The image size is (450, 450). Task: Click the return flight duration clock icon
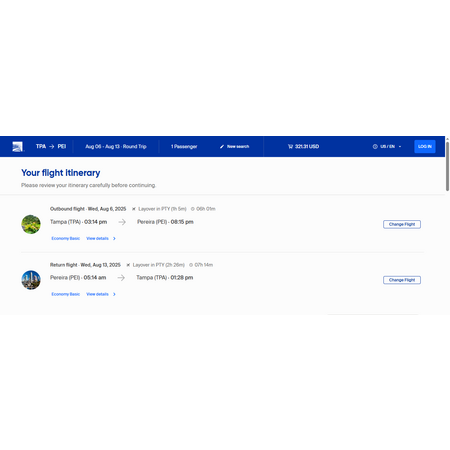tap(191, 265)
